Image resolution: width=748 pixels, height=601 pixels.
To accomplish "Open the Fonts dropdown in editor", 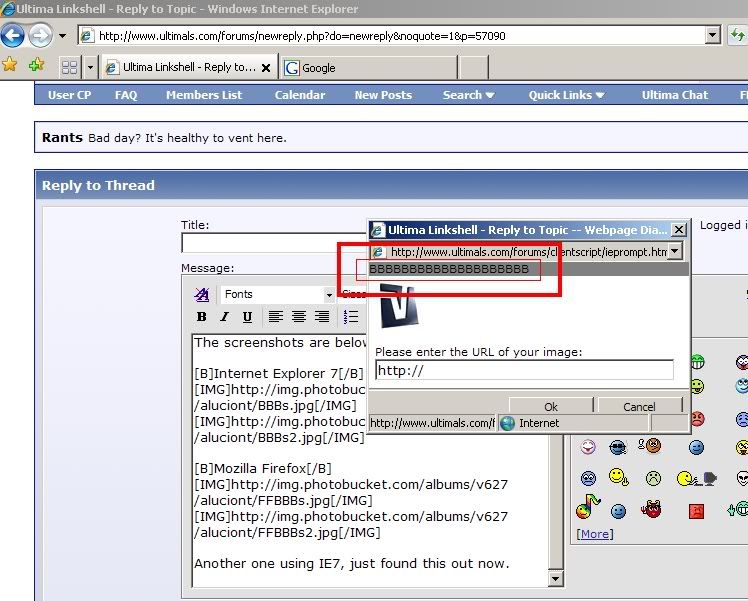I will pyautogui.click(x=277, y=294).
